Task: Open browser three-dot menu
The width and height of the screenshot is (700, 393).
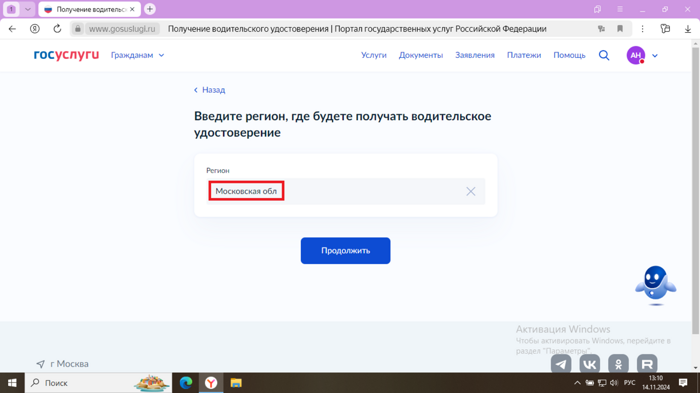Action: [x=642, y=29]
